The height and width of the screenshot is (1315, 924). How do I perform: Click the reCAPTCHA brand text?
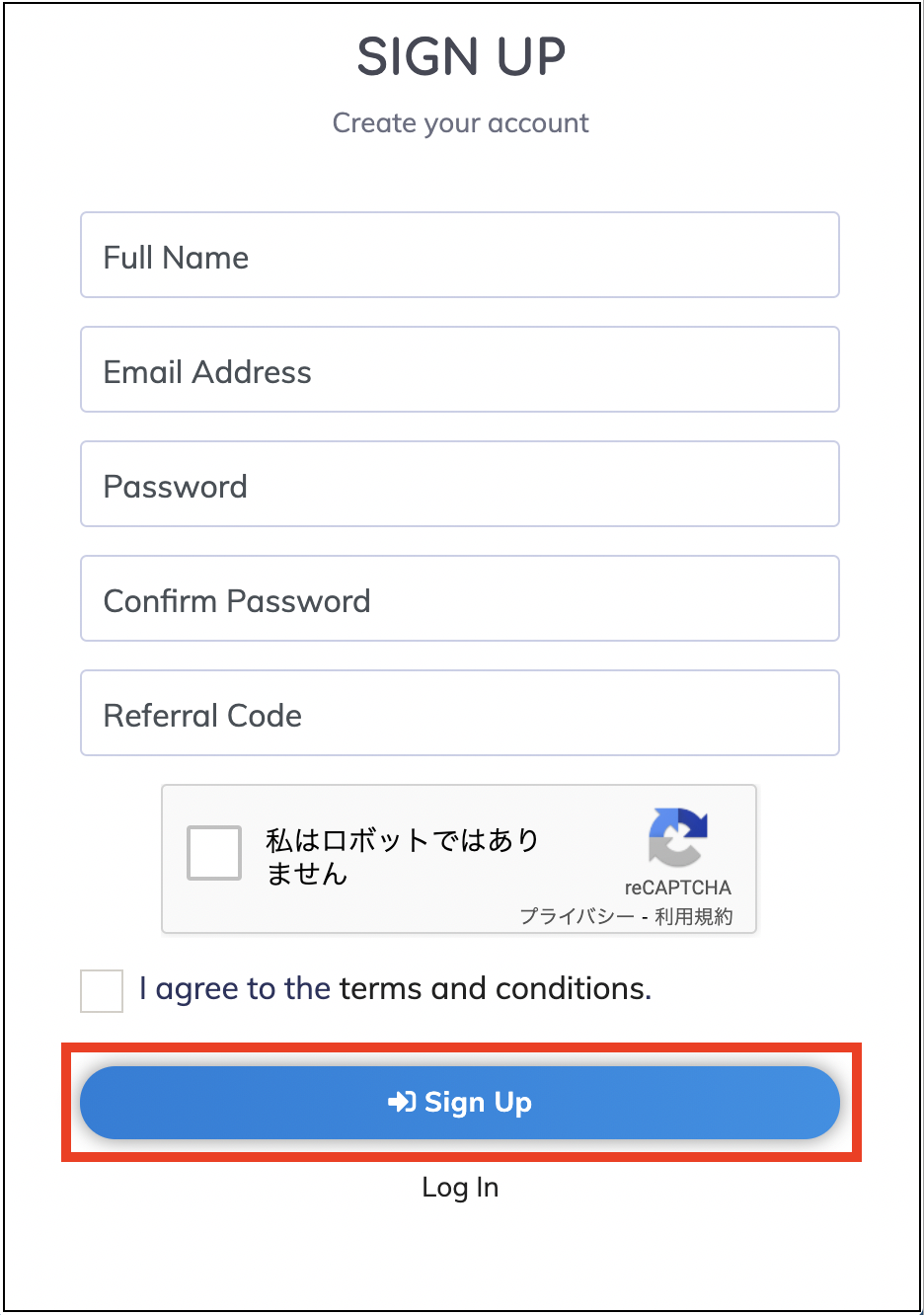point(678,888)
